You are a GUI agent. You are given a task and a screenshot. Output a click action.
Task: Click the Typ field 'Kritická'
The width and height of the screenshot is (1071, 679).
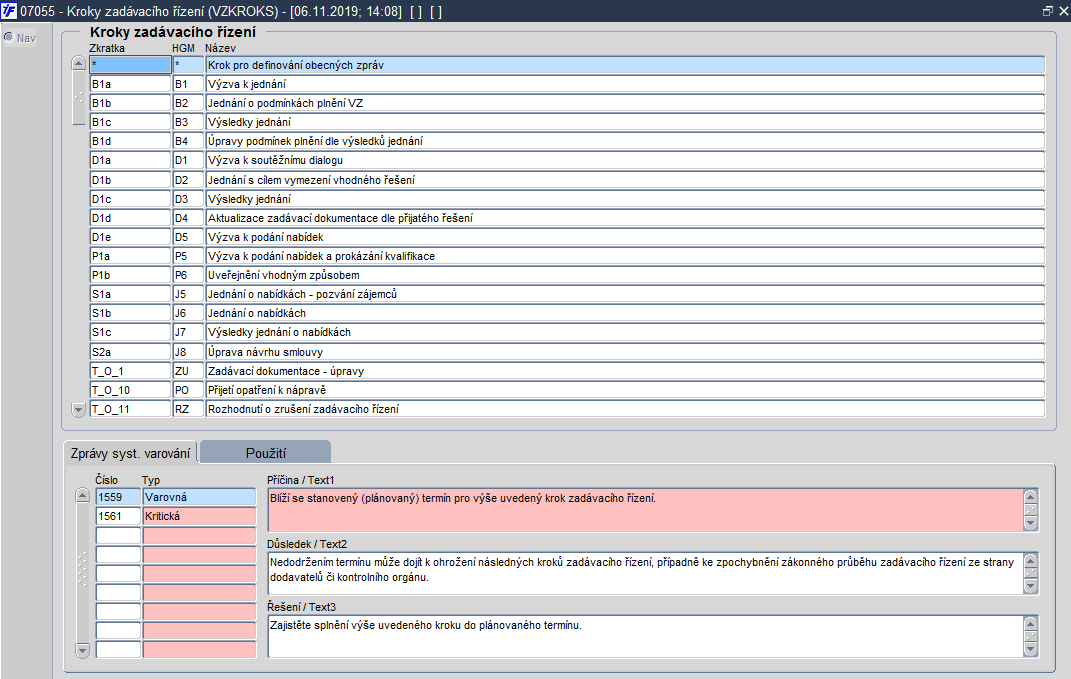coord(199,516)
